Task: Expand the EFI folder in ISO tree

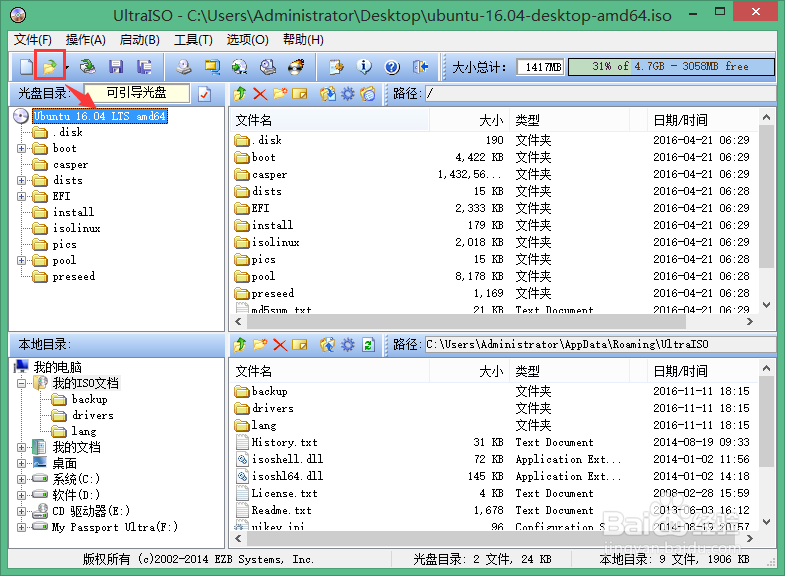Action: pos(21,197)
